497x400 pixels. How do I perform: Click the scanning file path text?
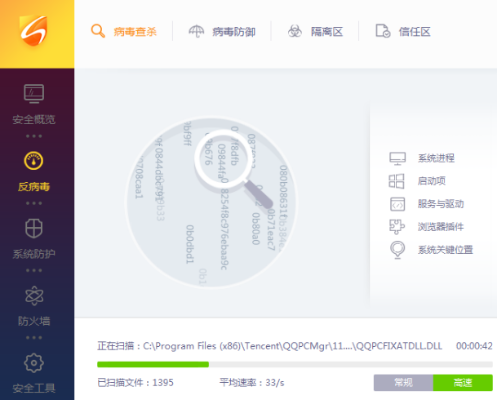click(269, 346)
